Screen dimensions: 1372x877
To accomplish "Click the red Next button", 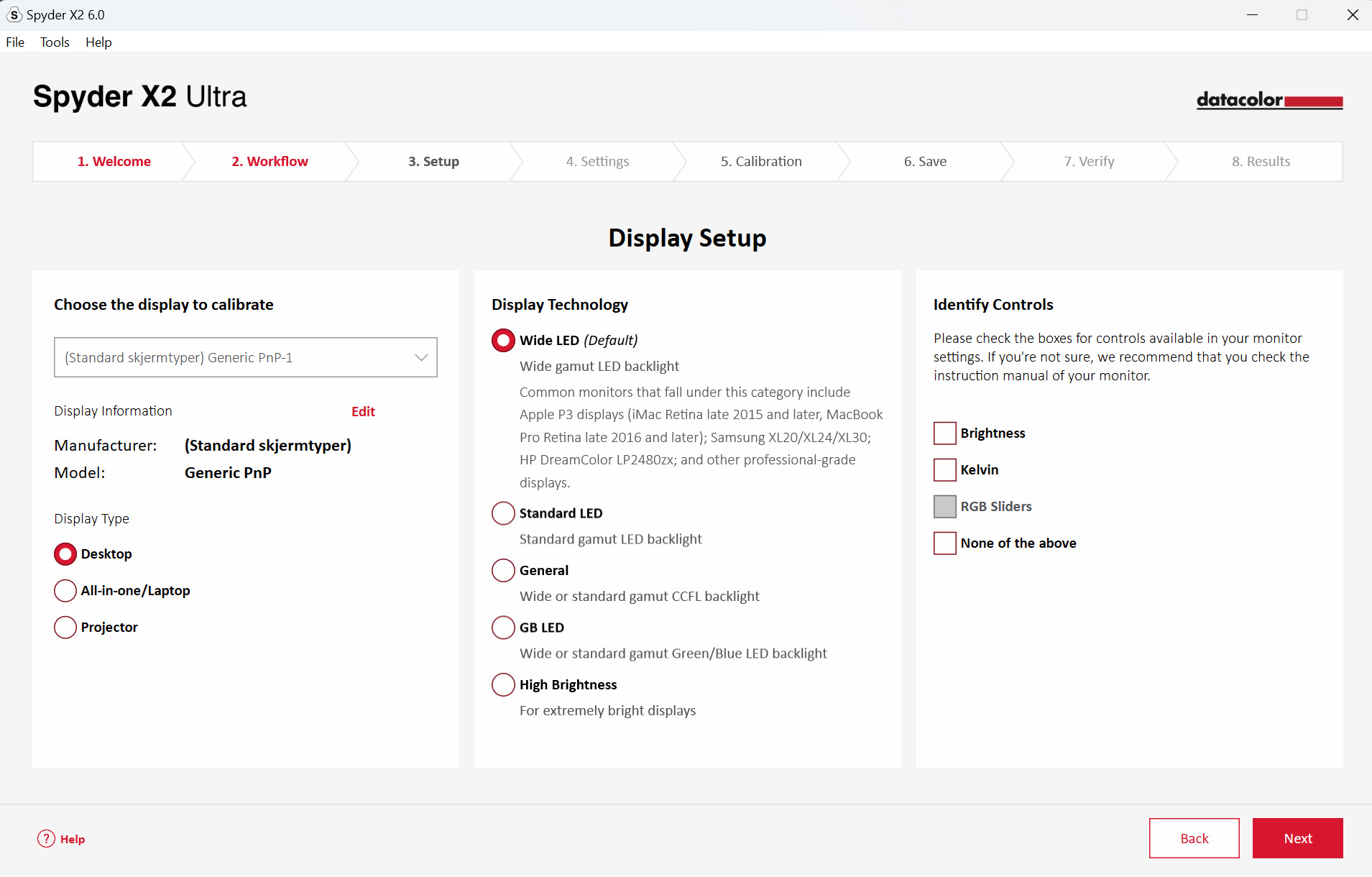I will tap(1298, 838).
